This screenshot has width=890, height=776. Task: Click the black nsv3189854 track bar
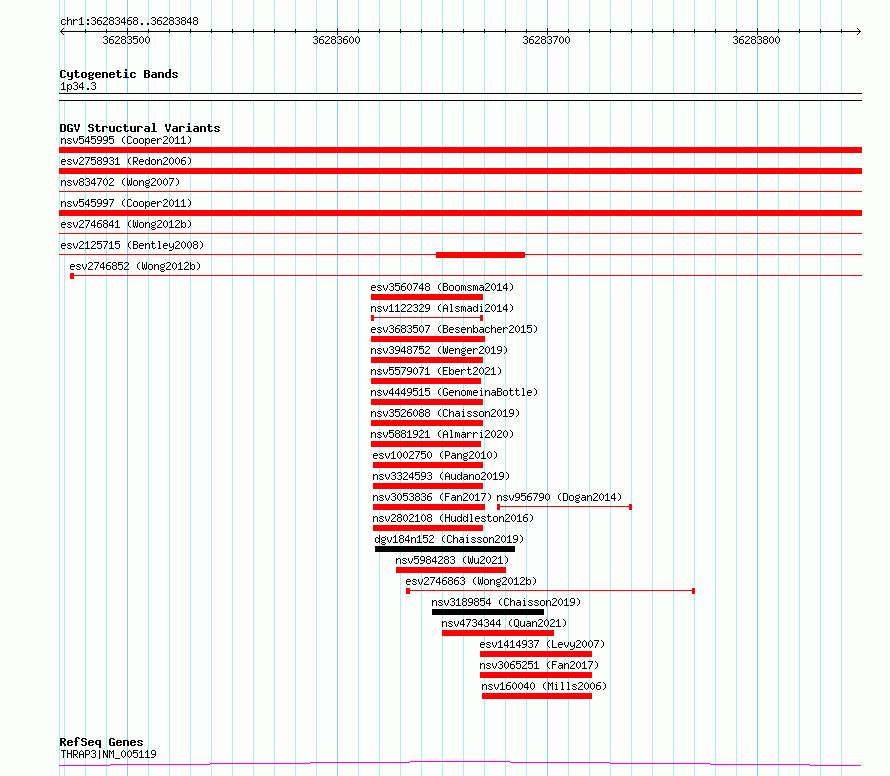tap(488, 612)
